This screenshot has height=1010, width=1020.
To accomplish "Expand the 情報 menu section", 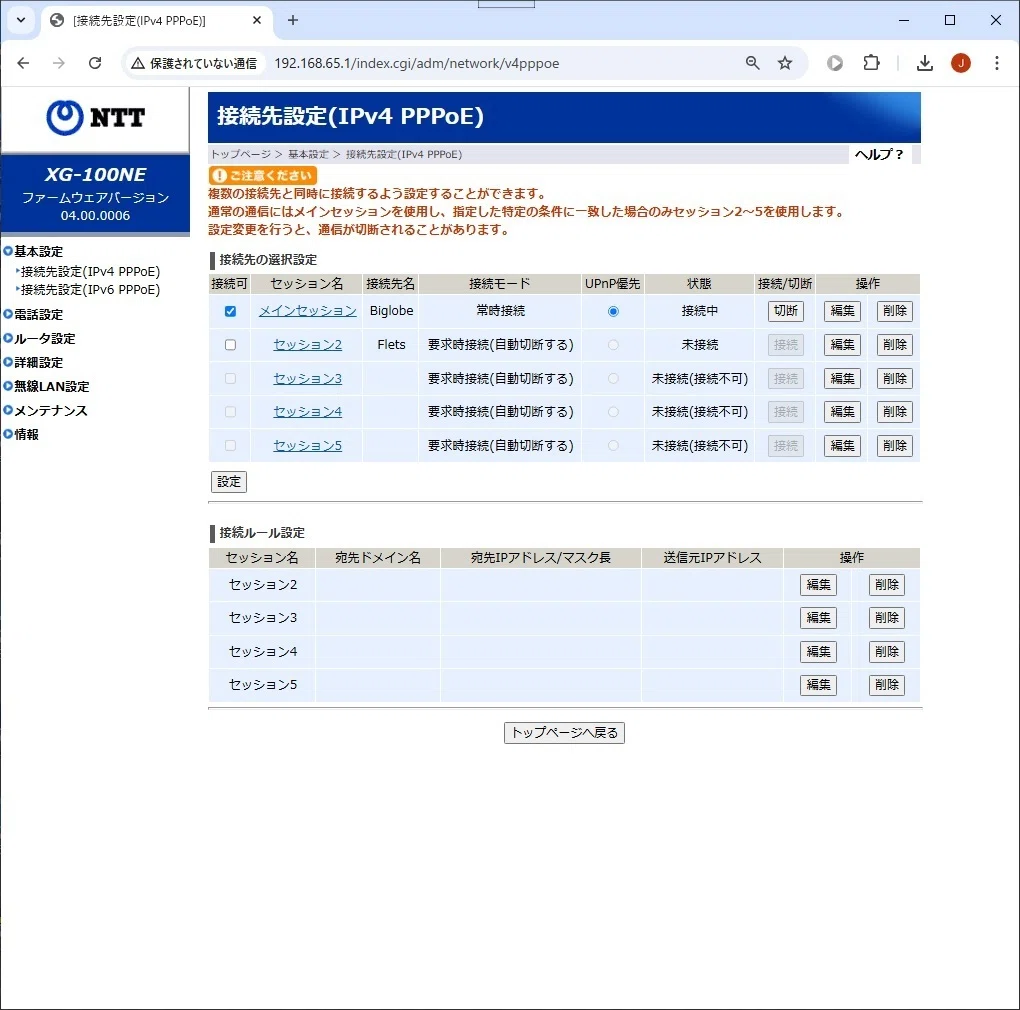I will 21,434.
